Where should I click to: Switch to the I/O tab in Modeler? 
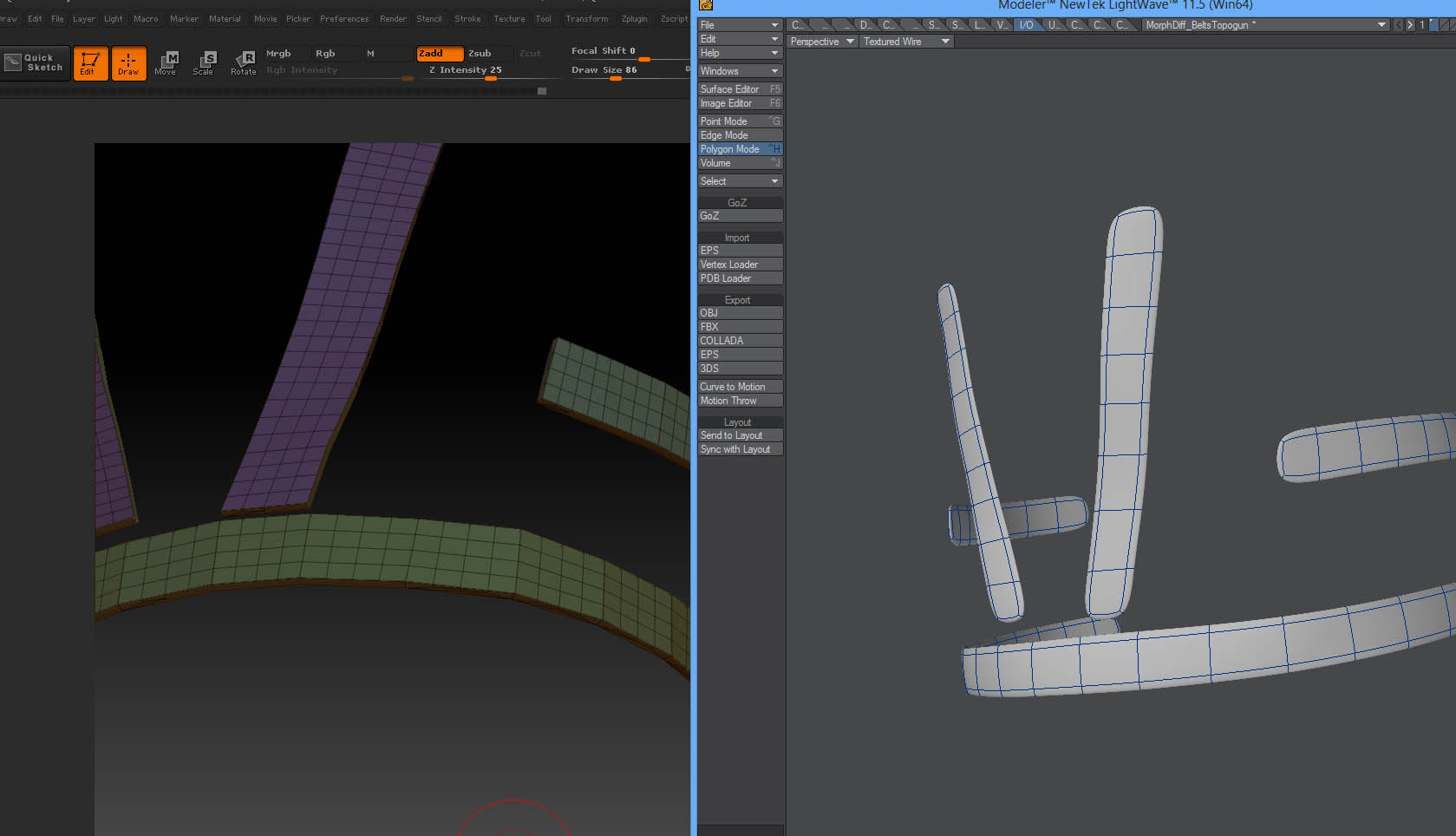click(x=1027, y=25)
